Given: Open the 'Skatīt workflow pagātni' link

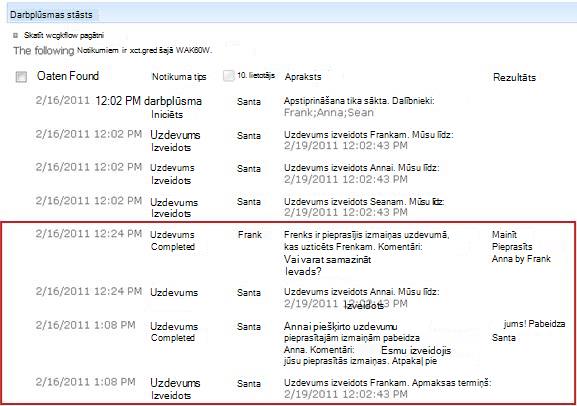Looking at the screenshot, I should tap(64, 35).
